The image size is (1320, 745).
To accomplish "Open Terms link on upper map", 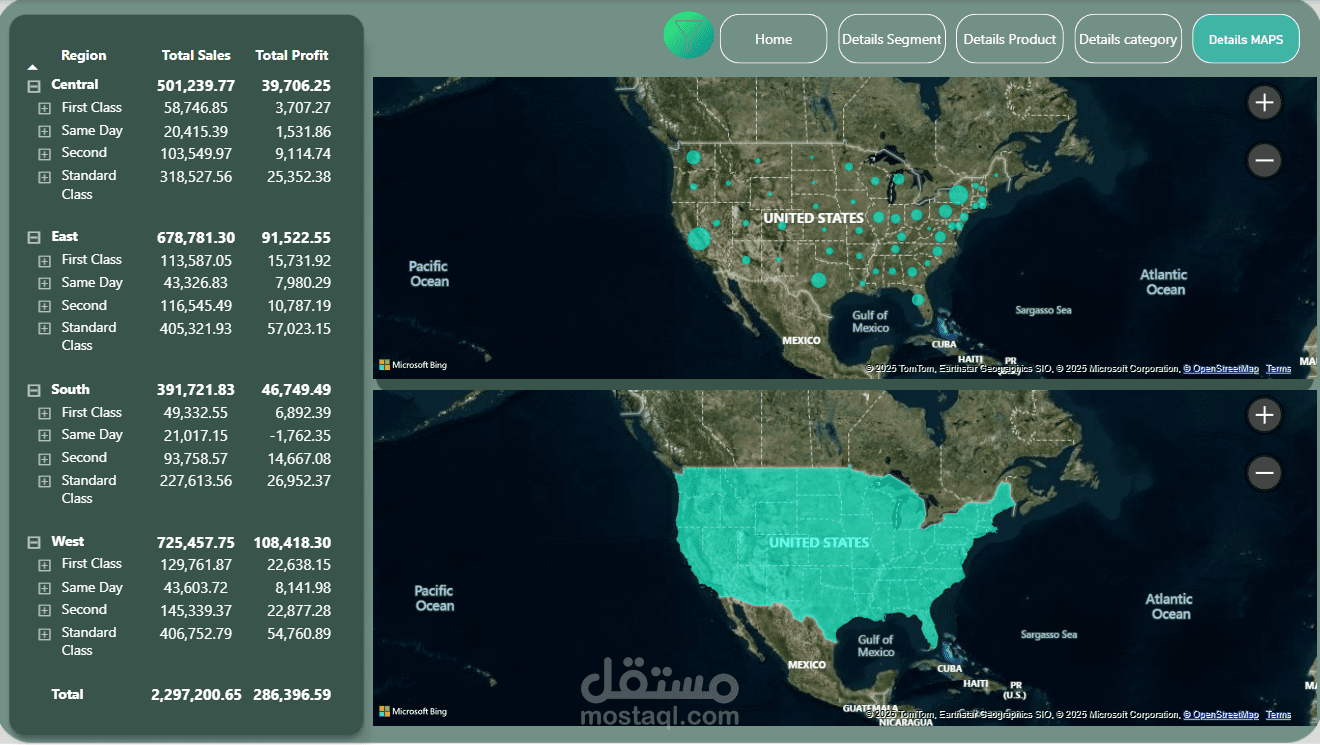I will point(1278,369).
